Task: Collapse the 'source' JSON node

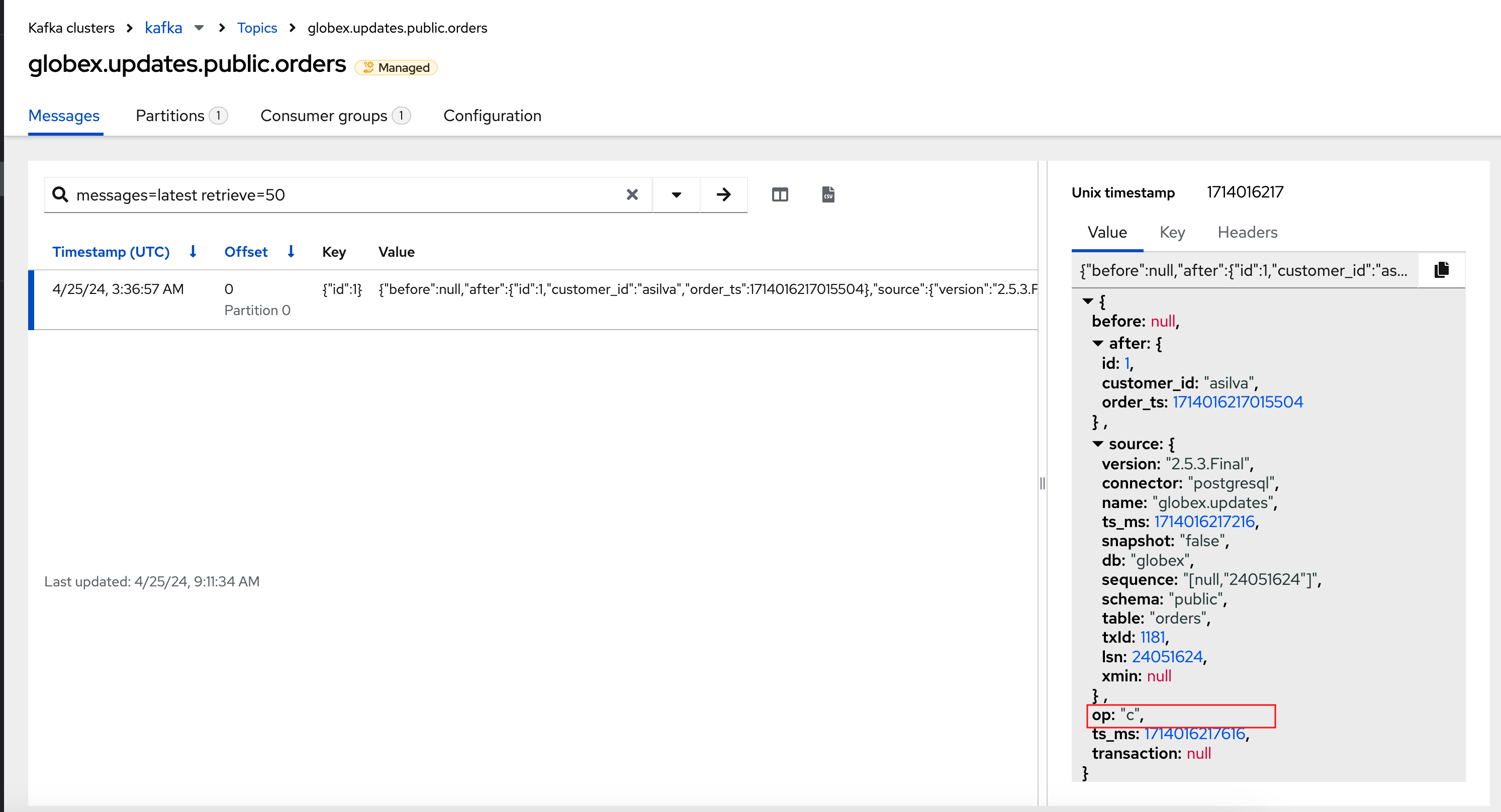Action: (1098, 444)
